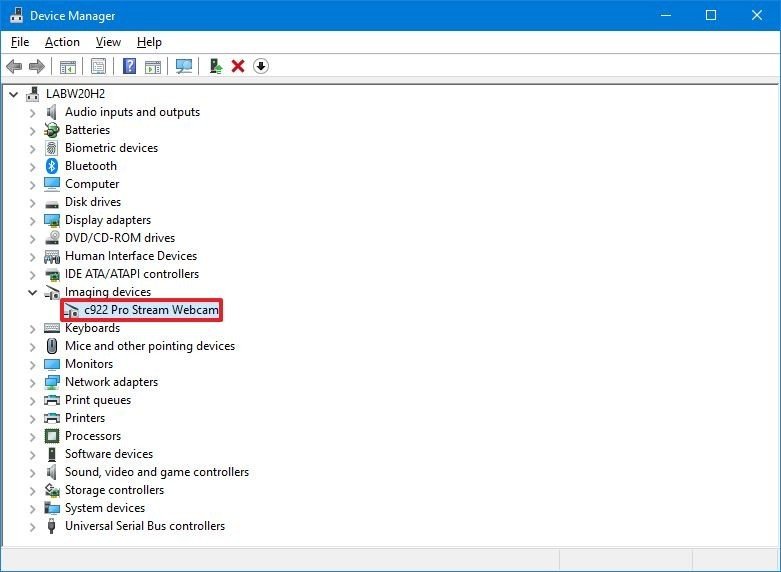
Task: Select the Disk drives label
Action: [93, 202]
